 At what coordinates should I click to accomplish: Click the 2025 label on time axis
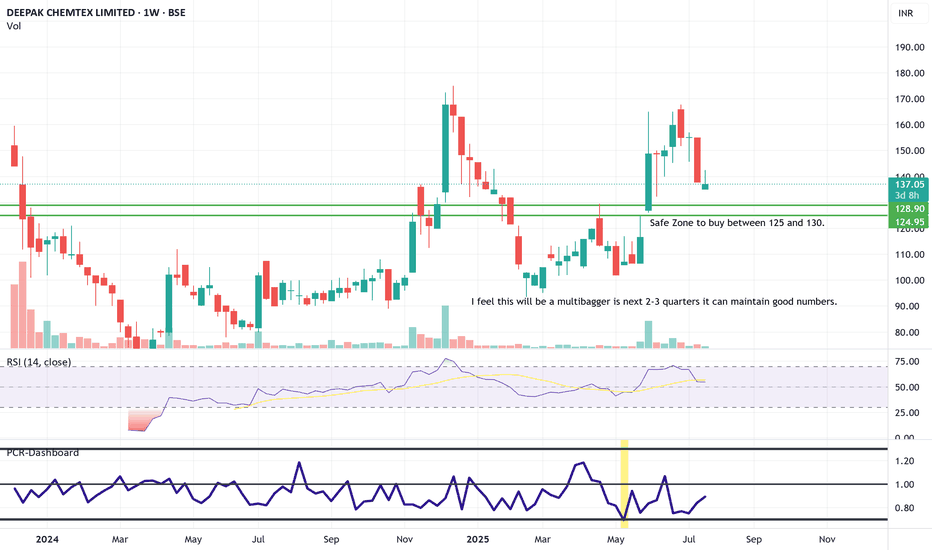pyautogui.click(x=478, y=539)
